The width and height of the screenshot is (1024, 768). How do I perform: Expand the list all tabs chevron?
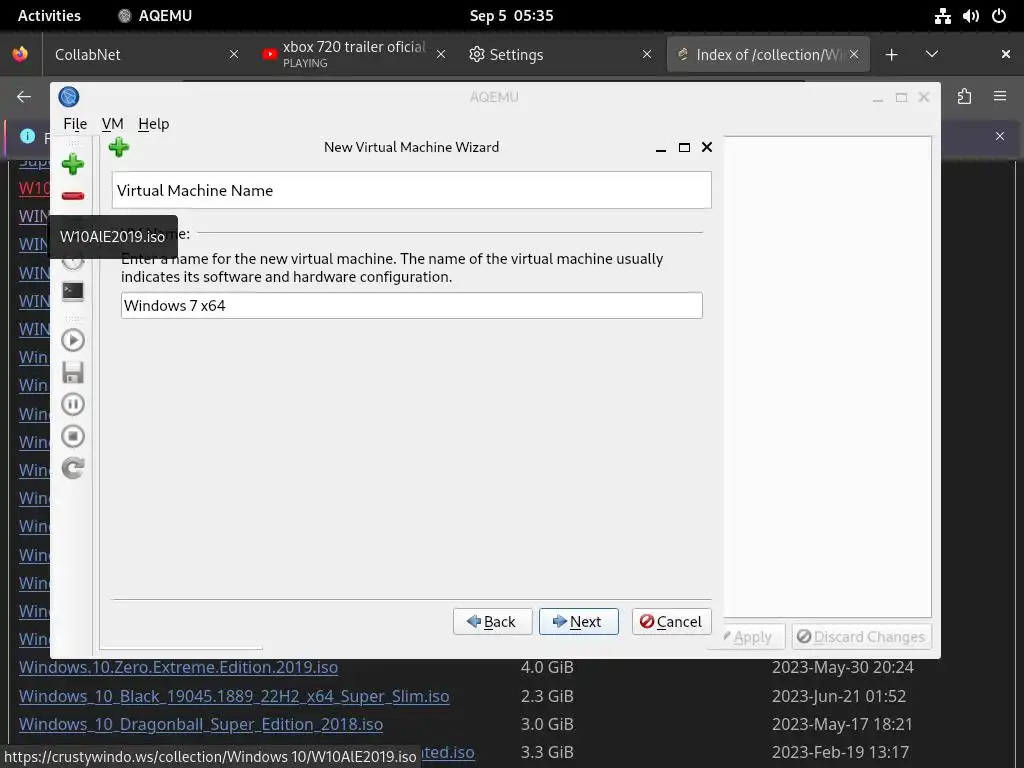click(x=932, y=55)
